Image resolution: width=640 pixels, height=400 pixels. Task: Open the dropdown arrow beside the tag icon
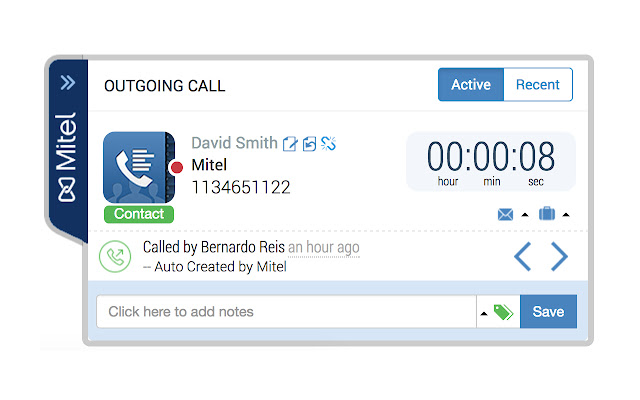click(484, 313)
